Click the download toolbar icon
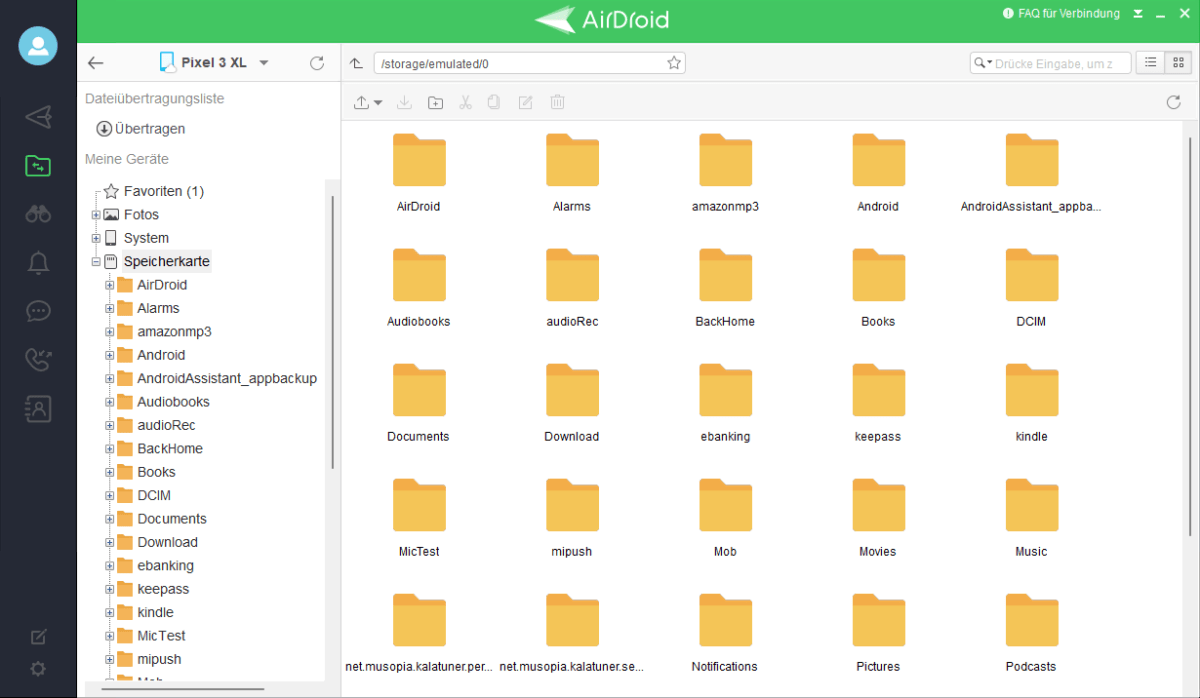This screenshot has width=1200, height=698. click(x=404, y=102)
